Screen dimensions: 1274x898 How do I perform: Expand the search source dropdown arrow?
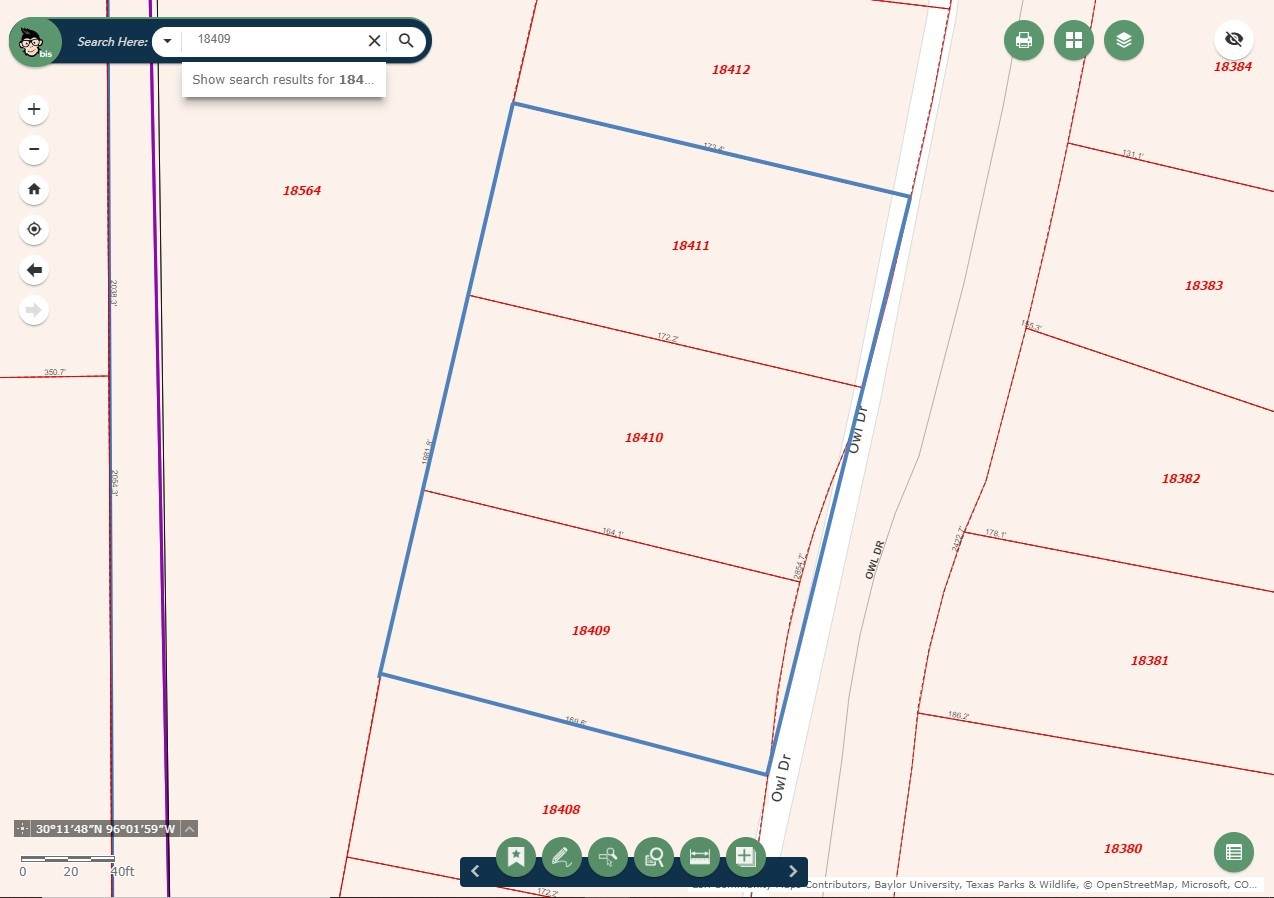(x=167, y=41)
